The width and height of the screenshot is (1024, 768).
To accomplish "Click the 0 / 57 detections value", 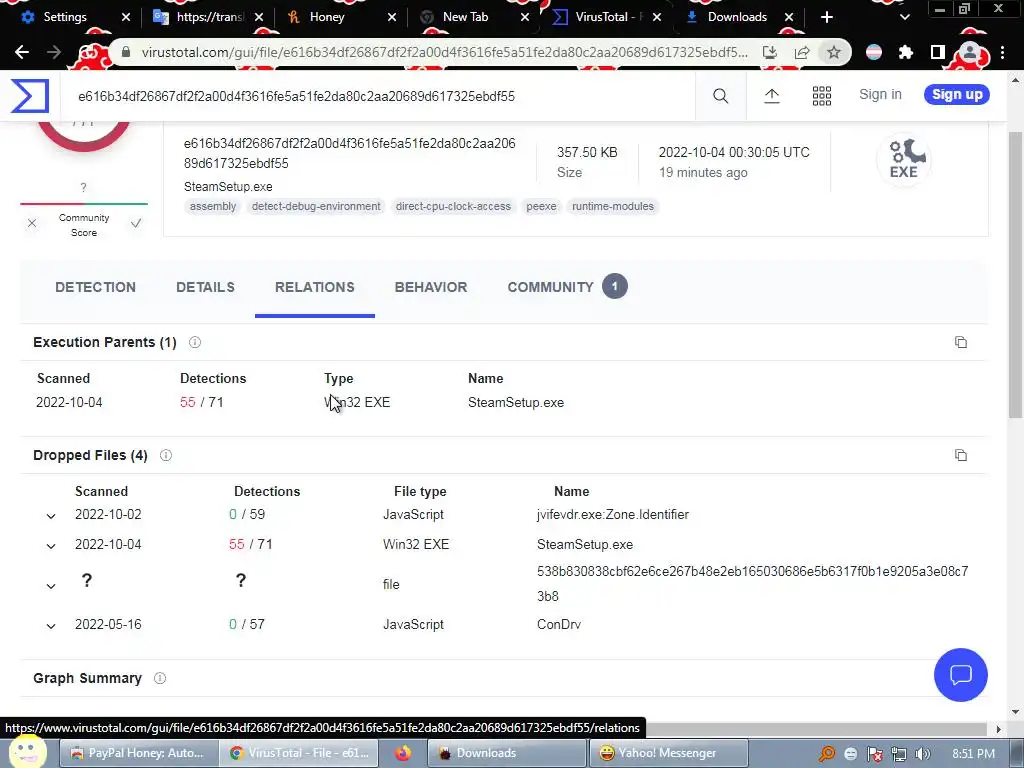I will tap(247, 624).
